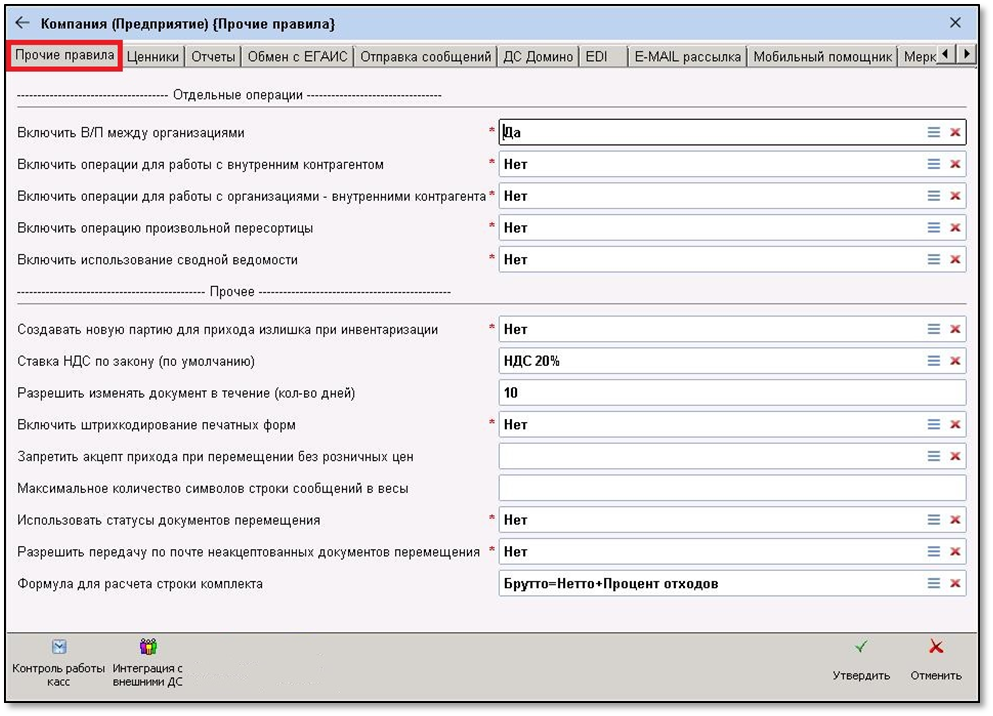This screenshot has width=993, height=716.
Task: Expand options for Включить операцию произвольной пересортицы
Action: click(933, 228)
